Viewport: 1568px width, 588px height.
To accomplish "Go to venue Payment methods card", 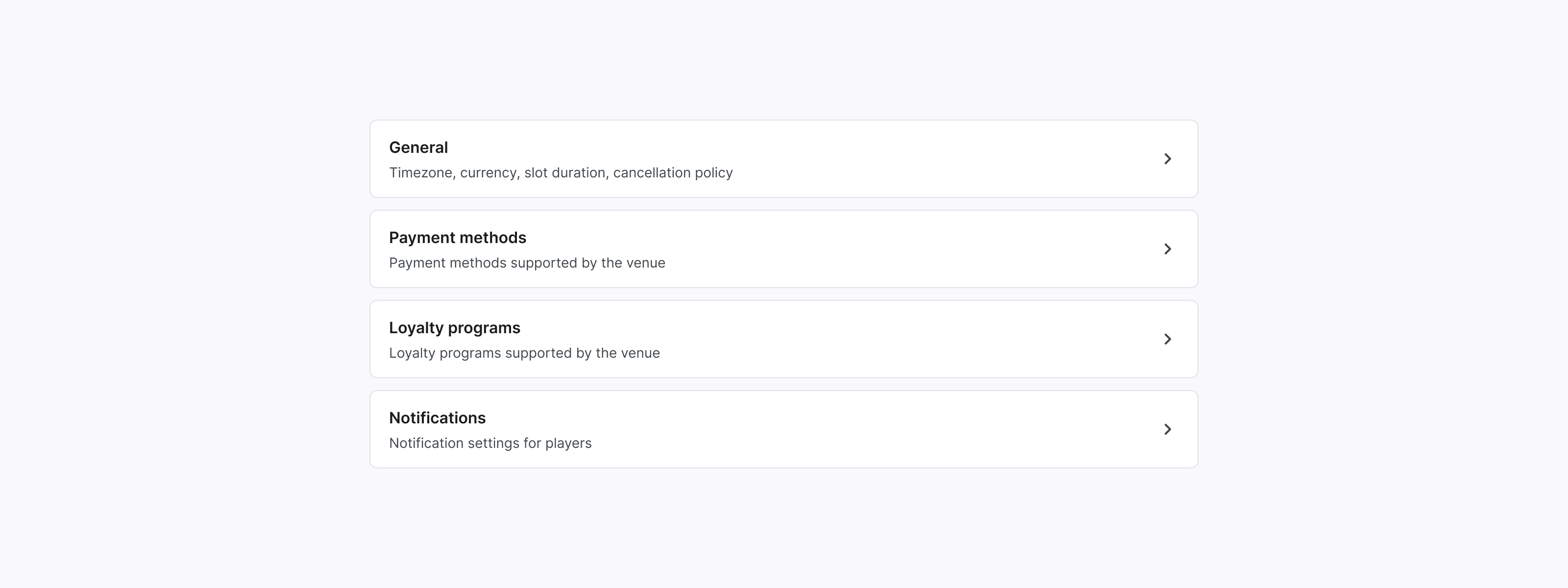I will 784,249.
